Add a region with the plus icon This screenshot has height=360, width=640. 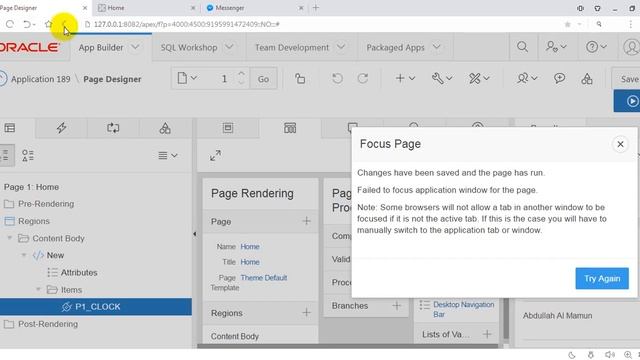pyautogui.click(x=306, y=313)
